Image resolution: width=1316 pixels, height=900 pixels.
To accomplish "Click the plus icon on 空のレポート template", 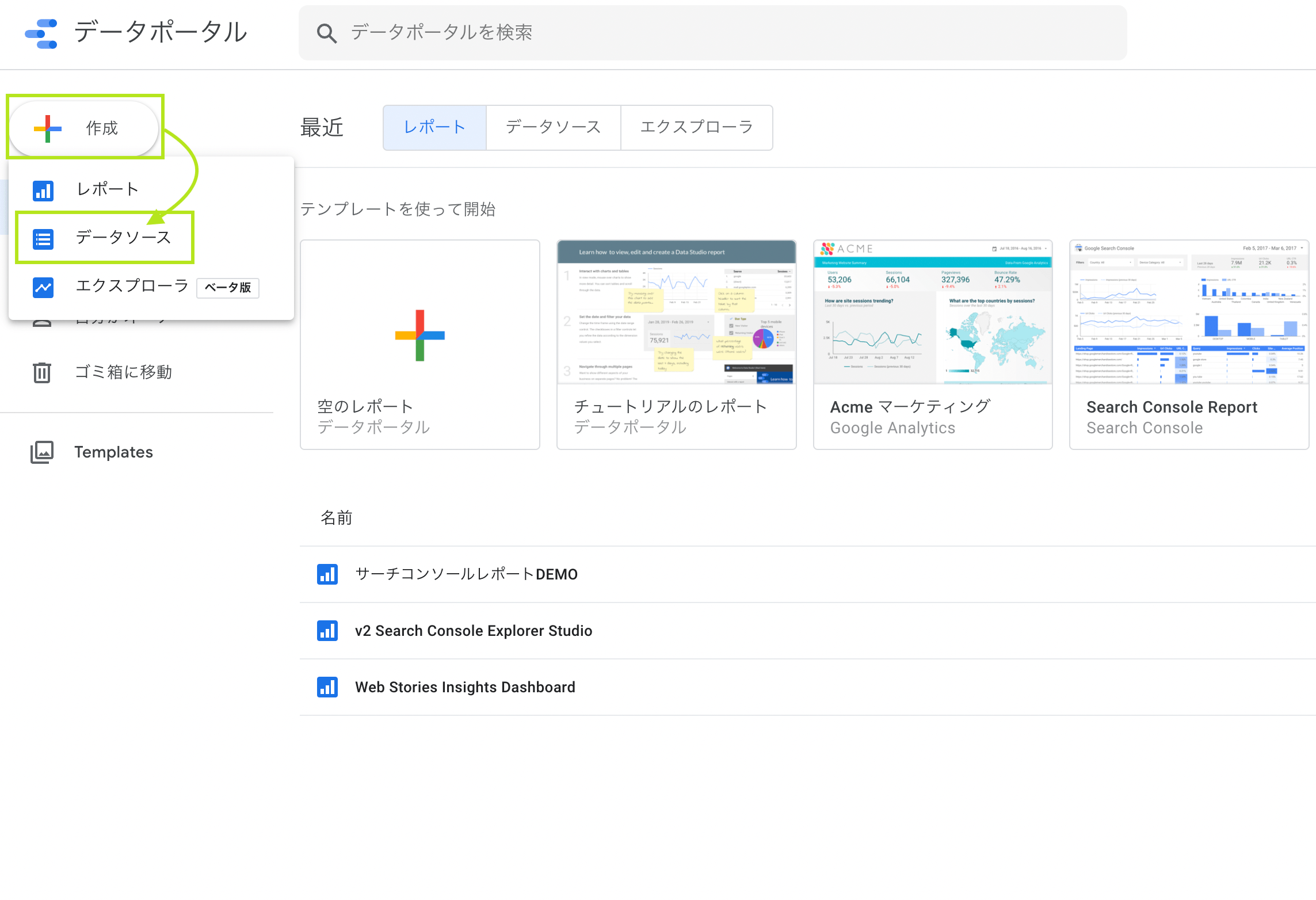I will pyautogui.click(x=419, y=335).
